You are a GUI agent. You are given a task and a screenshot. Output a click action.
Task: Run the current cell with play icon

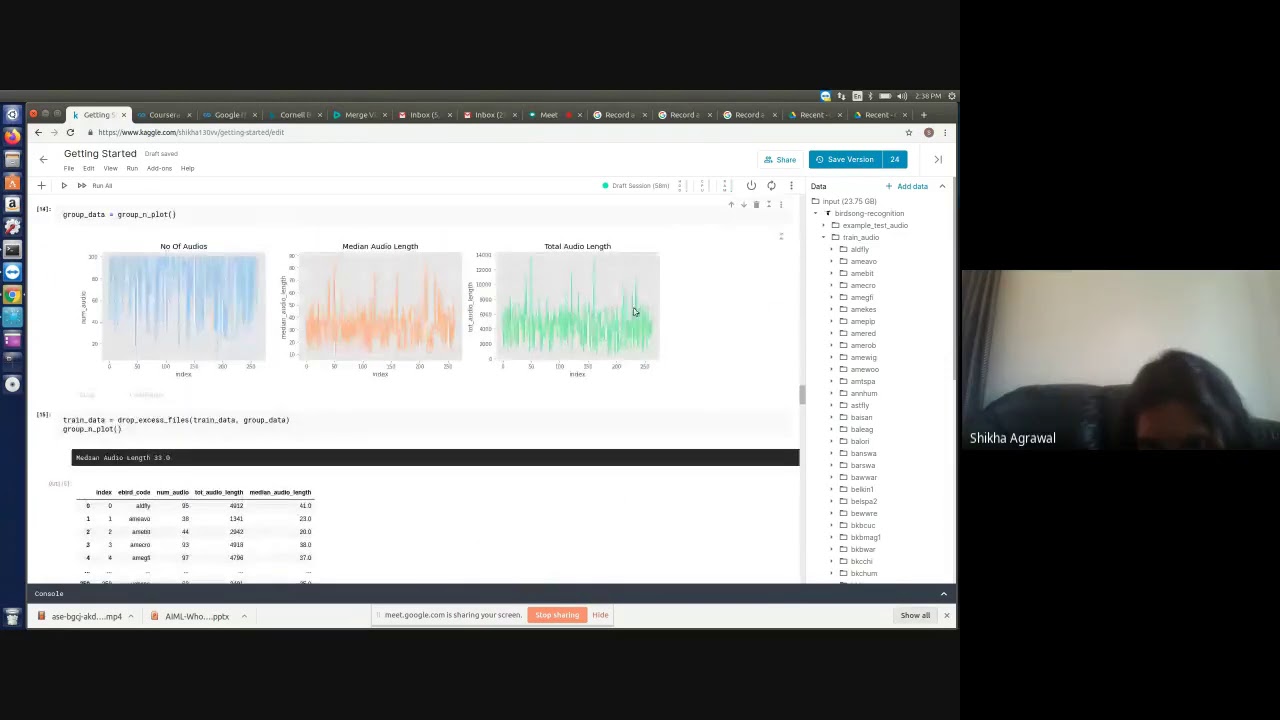click(64, 186)
